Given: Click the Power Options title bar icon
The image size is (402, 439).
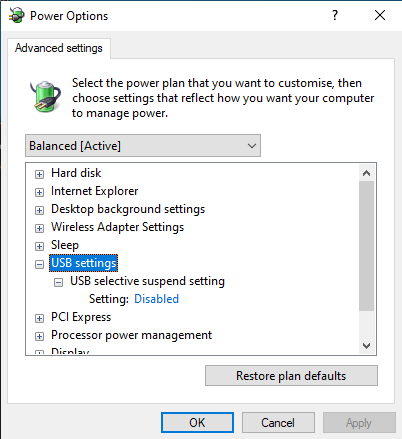Looking at the screenshot, I should pyautogui.click(x=17, y=15).
